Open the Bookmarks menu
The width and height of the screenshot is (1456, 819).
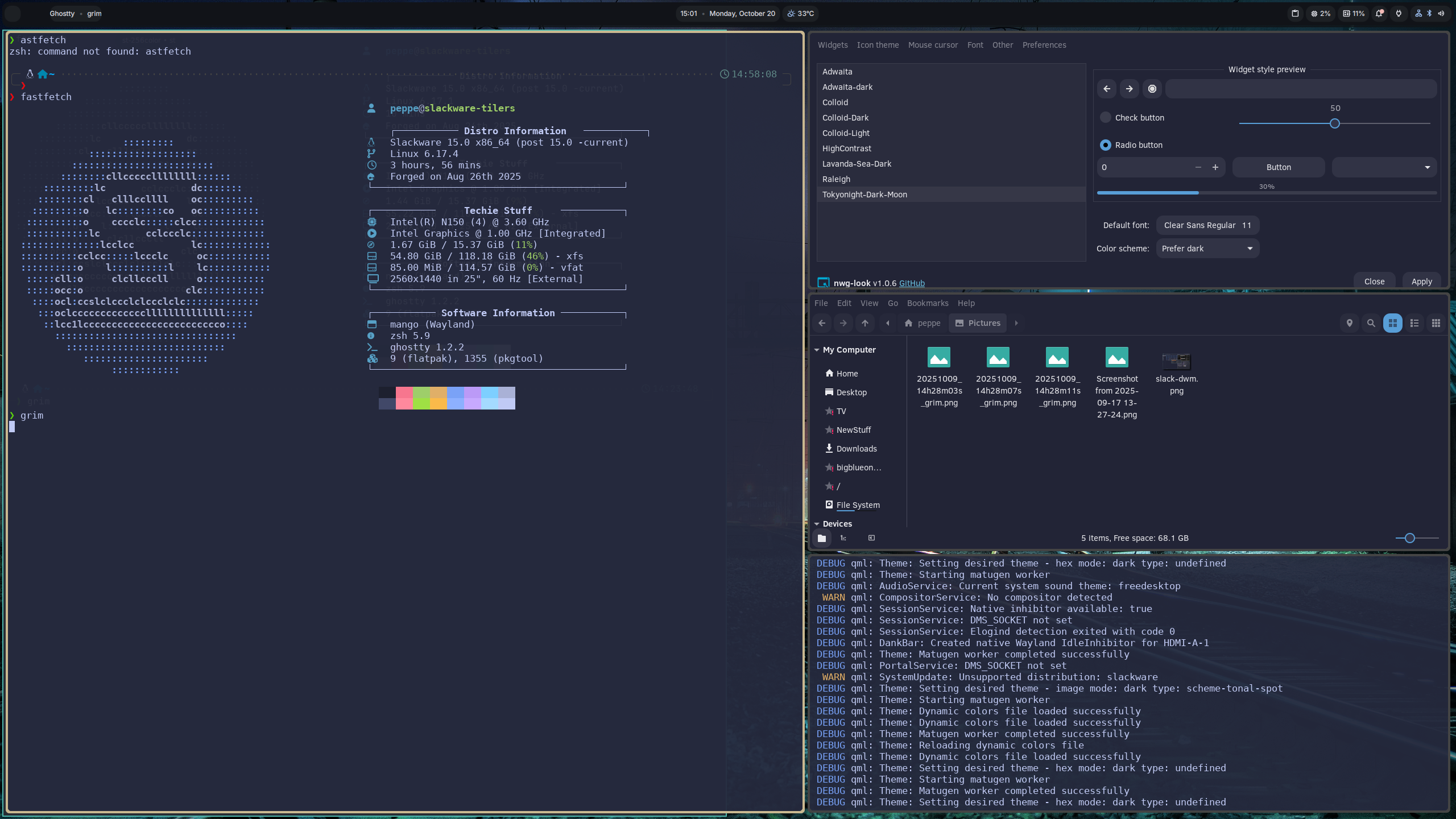tap(927, 303)
